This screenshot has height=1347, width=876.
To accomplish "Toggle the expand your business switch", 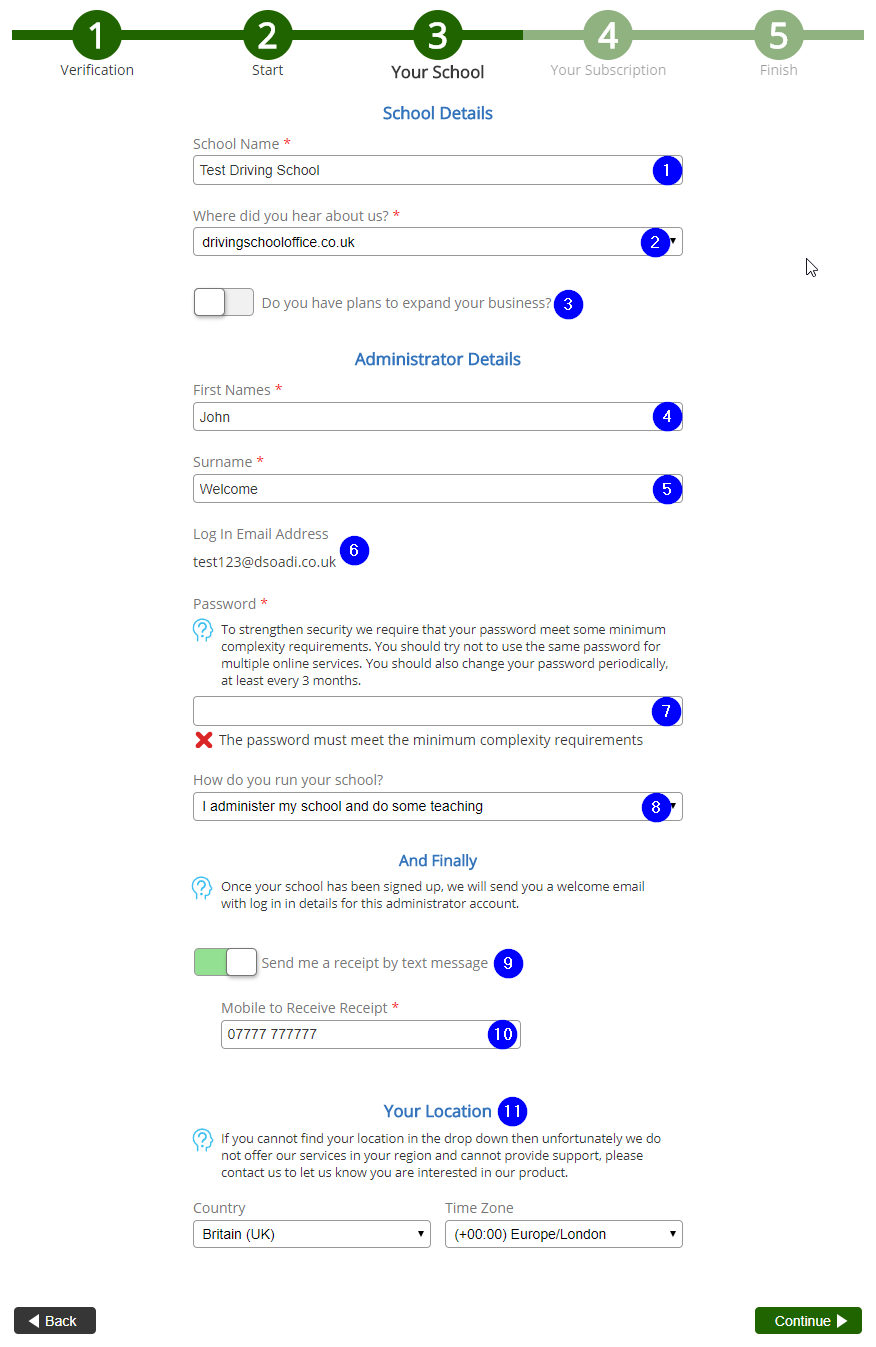I will pyautogui.click(x=224, y=303).
